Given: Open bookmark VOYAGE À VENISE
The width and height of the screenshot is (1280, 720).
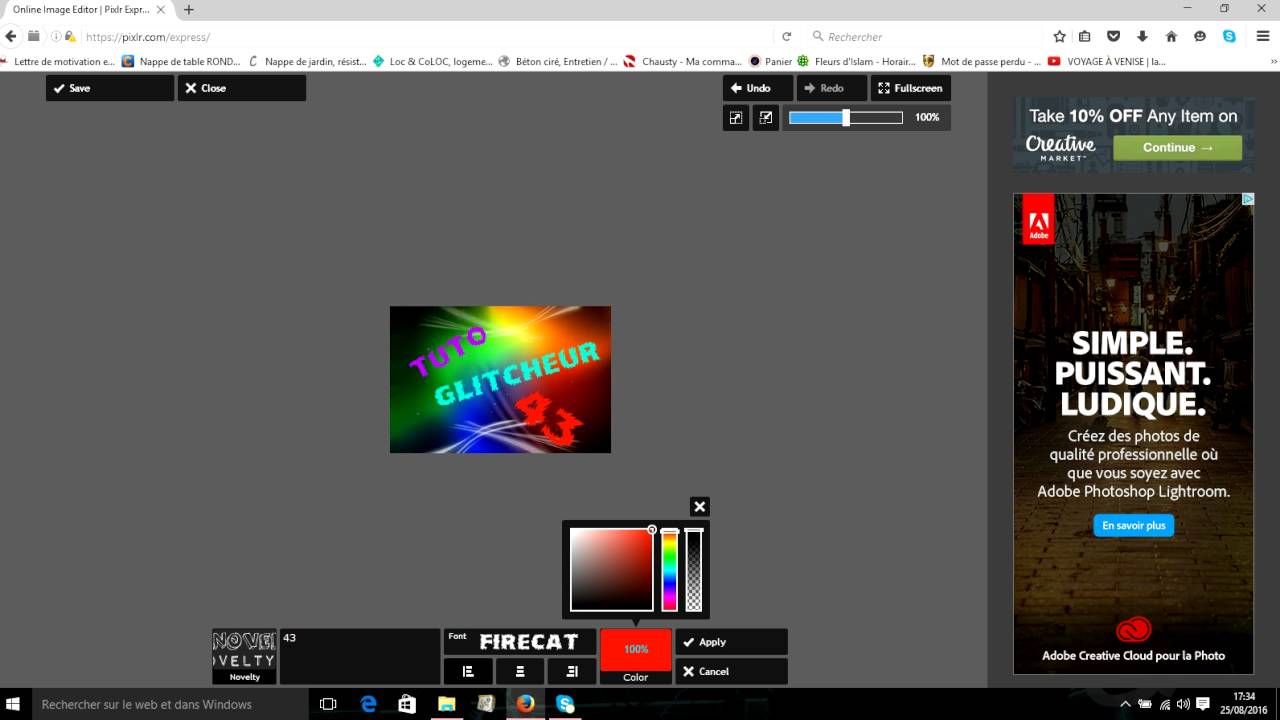Looking at the screenshot, I should point(1107,61).
